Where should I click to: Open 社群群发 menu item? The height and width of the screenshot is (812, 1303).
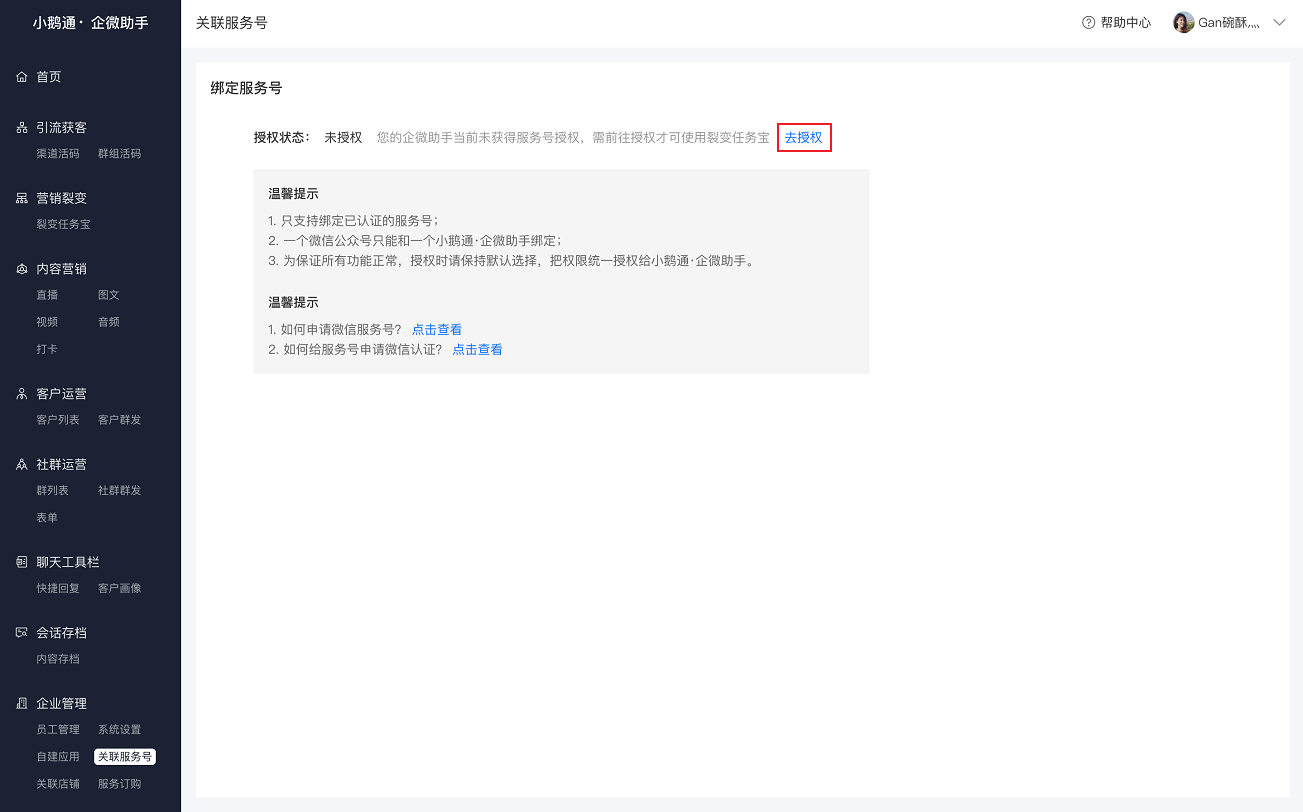coord(119,491)
